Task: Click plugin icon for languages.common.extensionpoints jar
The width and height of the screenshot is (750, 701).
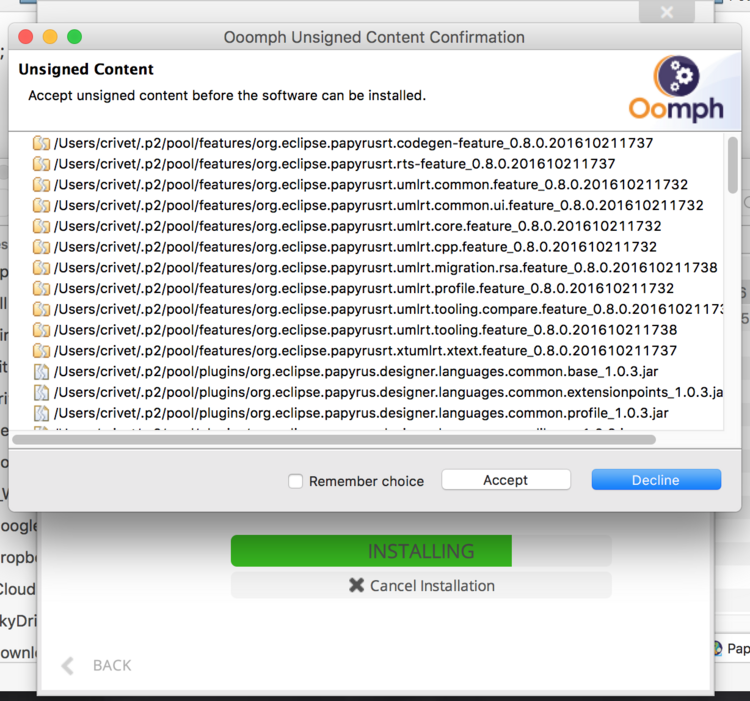Action: (42, 393)
